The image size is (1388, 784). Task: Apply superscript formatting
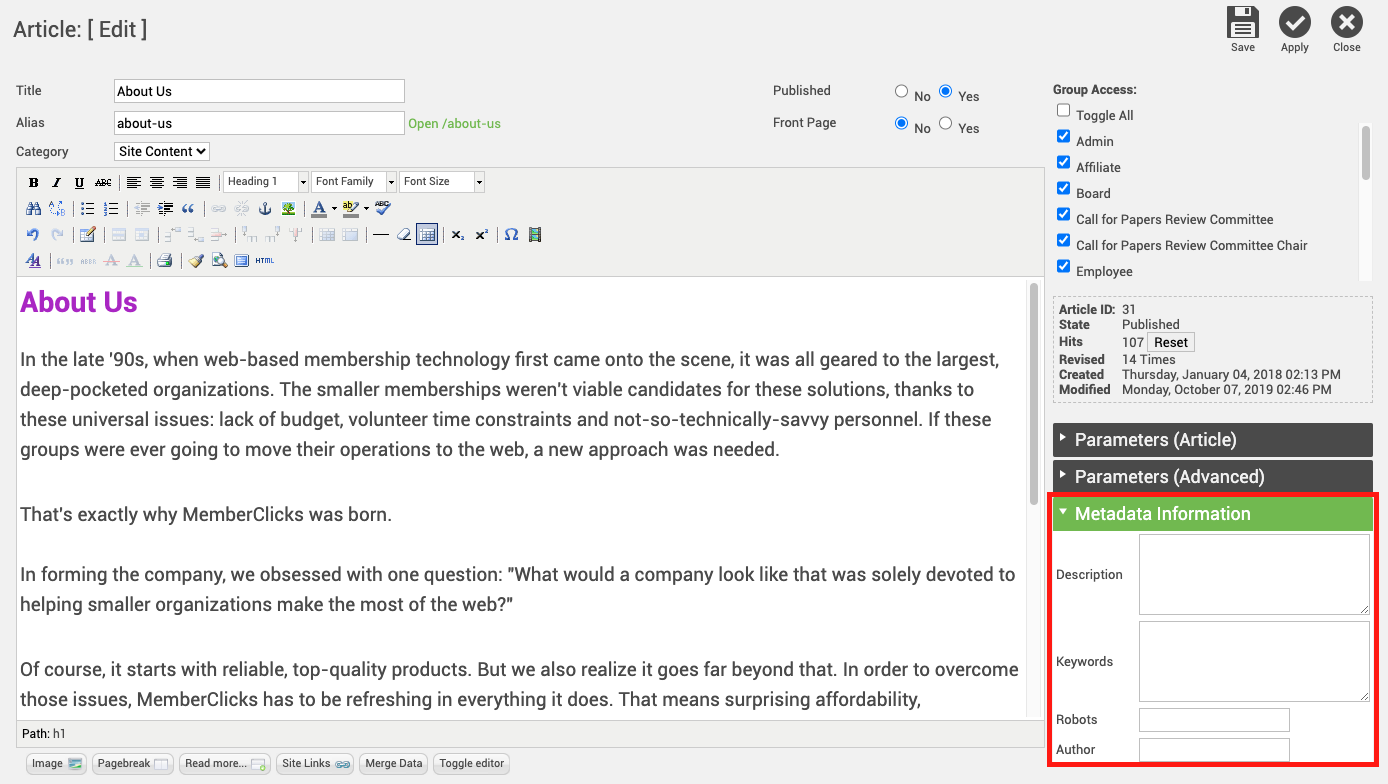pyautogui.click(x=481, y=234)
